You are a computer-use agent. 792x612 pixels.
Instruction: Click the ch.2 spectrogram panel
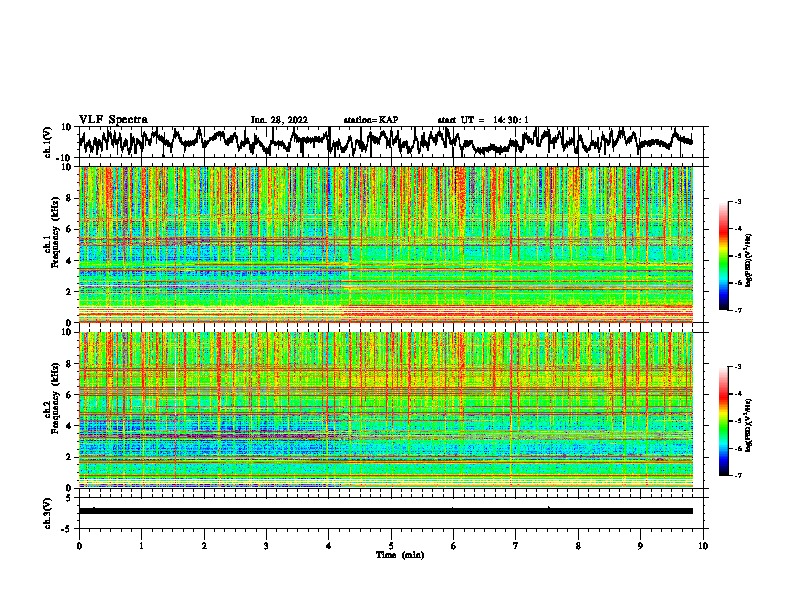386,410
